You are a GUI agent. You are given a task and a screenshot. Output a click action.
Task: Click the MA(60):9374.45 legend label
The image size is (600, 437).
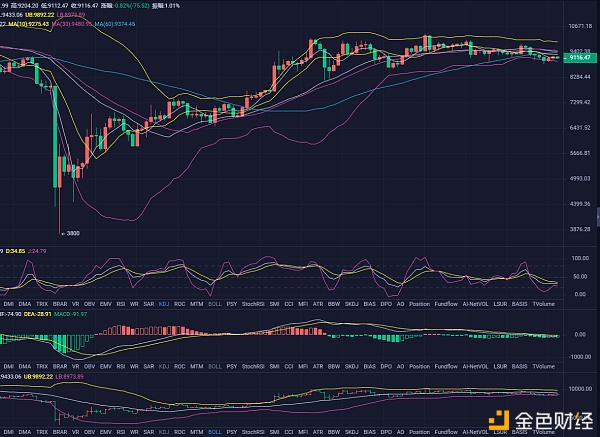pyautogui.click(x=115, y=24)
